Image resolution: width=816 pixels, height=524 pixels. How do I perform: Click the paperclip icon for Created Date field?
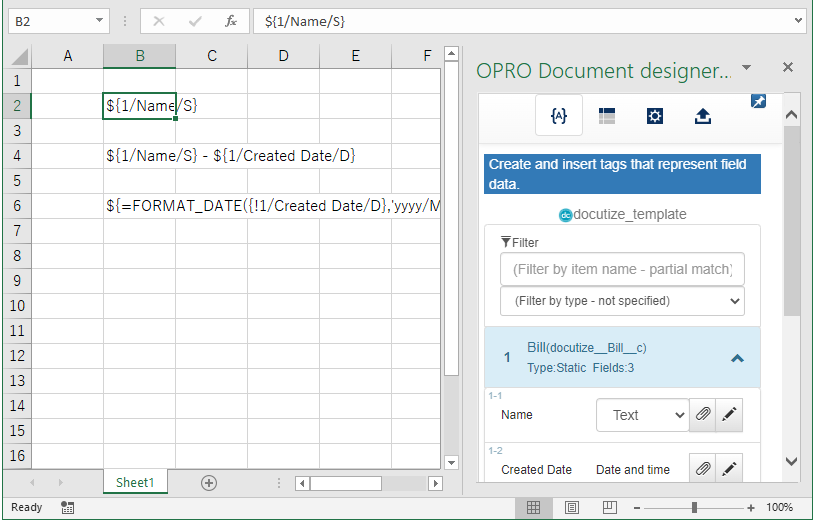point(703,469)
